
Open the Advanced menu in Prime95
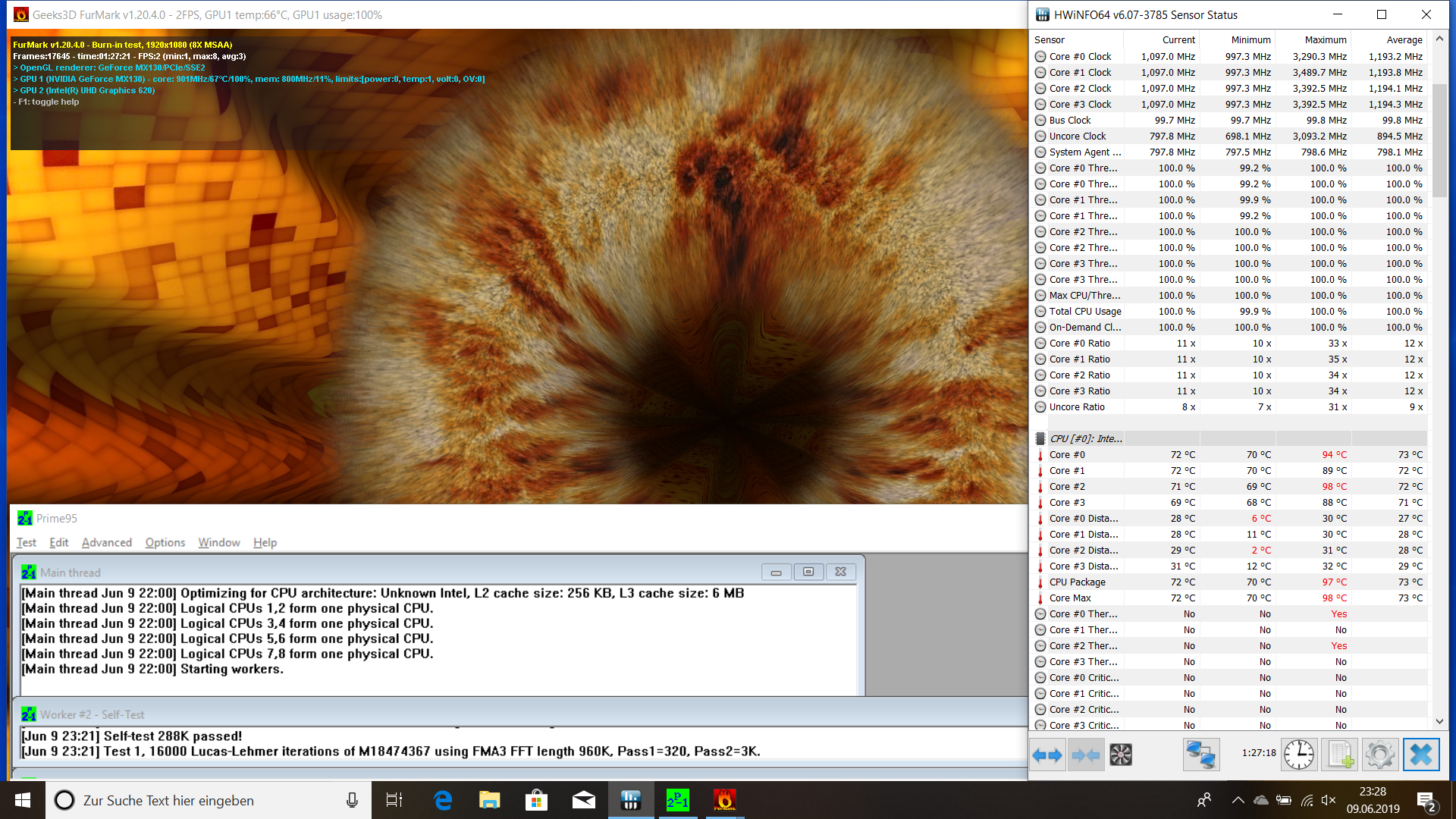click(x=106, y=542)
